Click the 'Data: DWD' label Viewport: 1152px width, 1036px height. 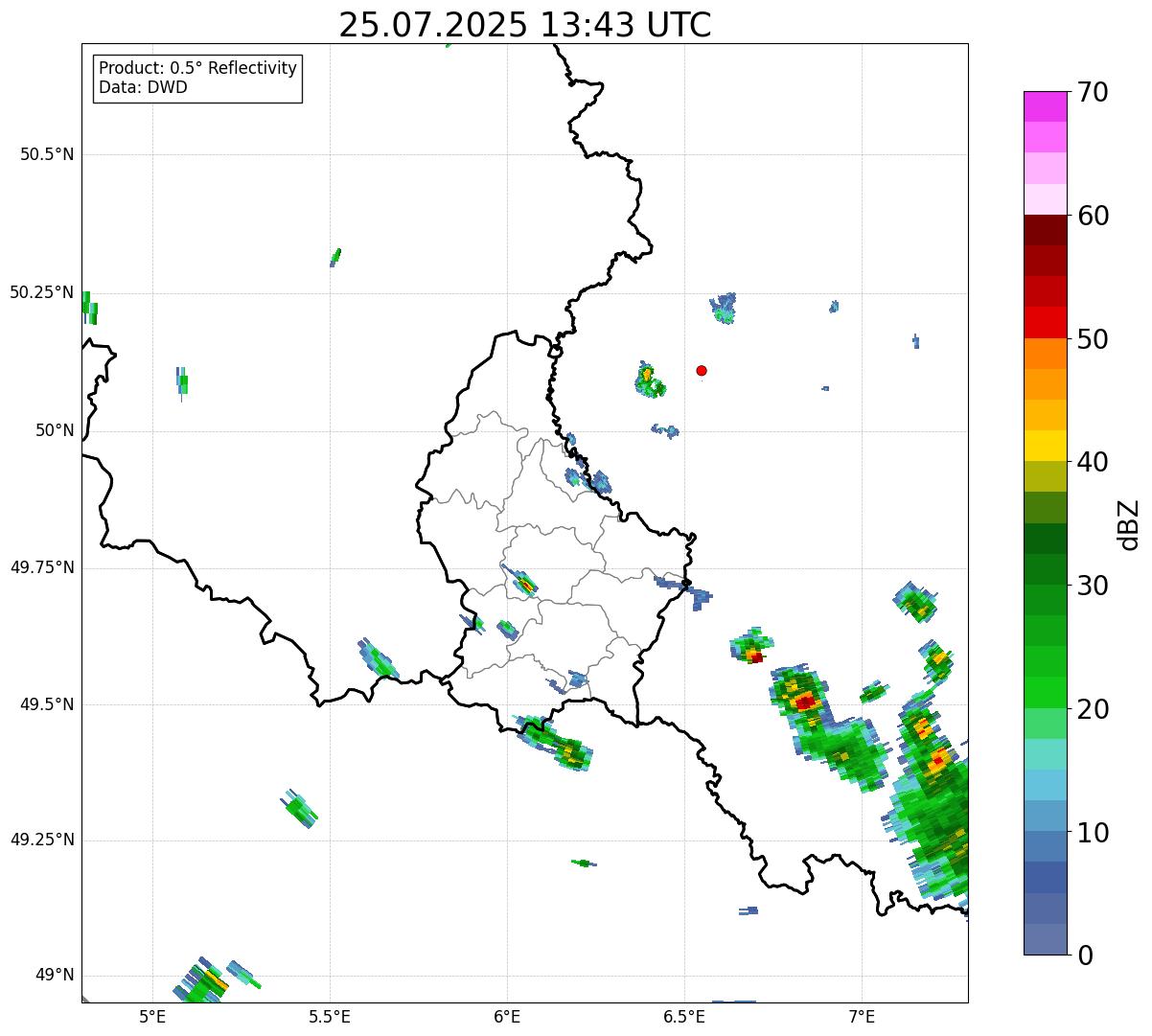coord(144,88)
